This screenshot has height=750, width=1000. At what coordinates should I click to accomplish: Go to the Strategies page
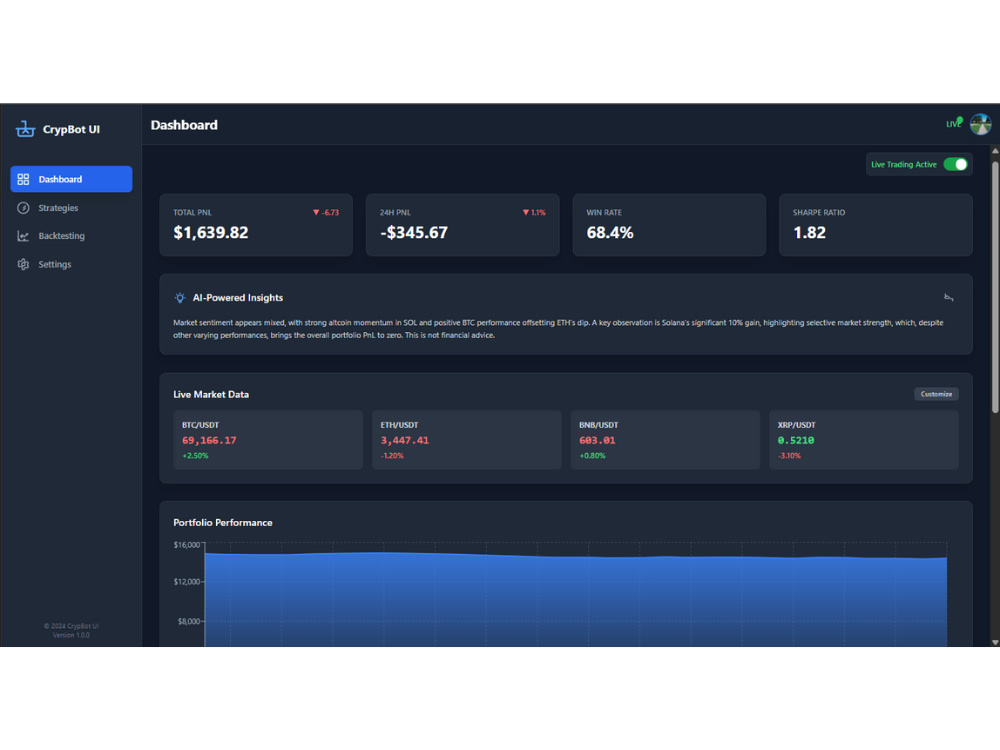pos(71,208)
